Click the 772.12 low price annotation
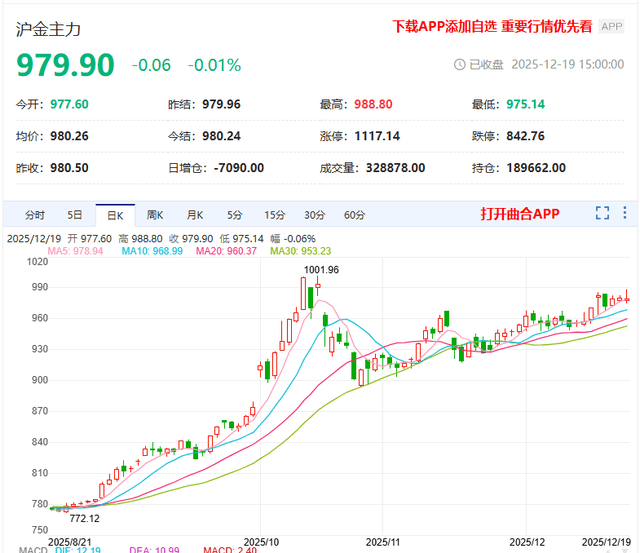 (x=84, y=518)
